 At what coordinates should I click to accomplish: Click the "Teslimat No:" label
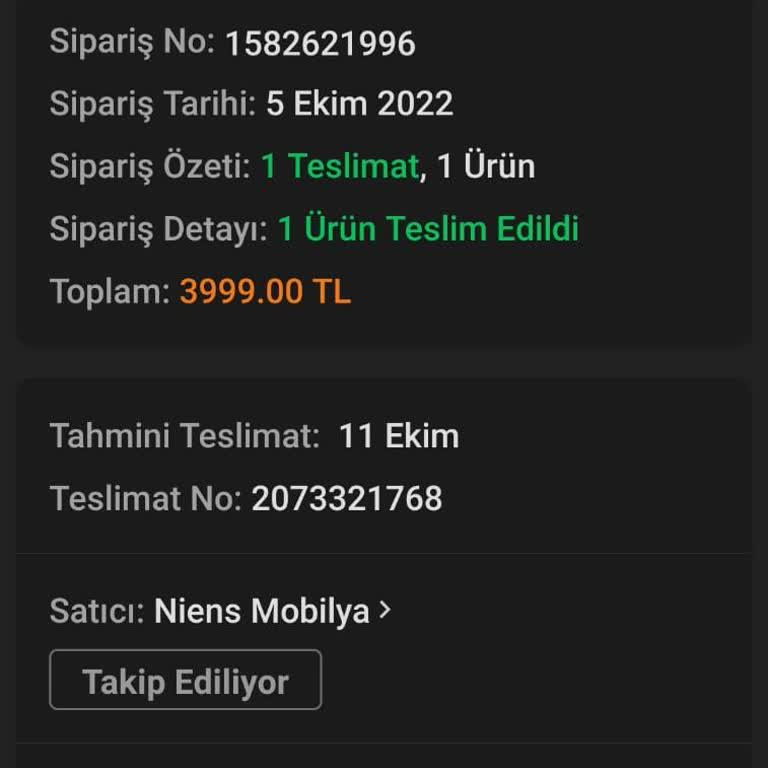[x=146, y=498]
